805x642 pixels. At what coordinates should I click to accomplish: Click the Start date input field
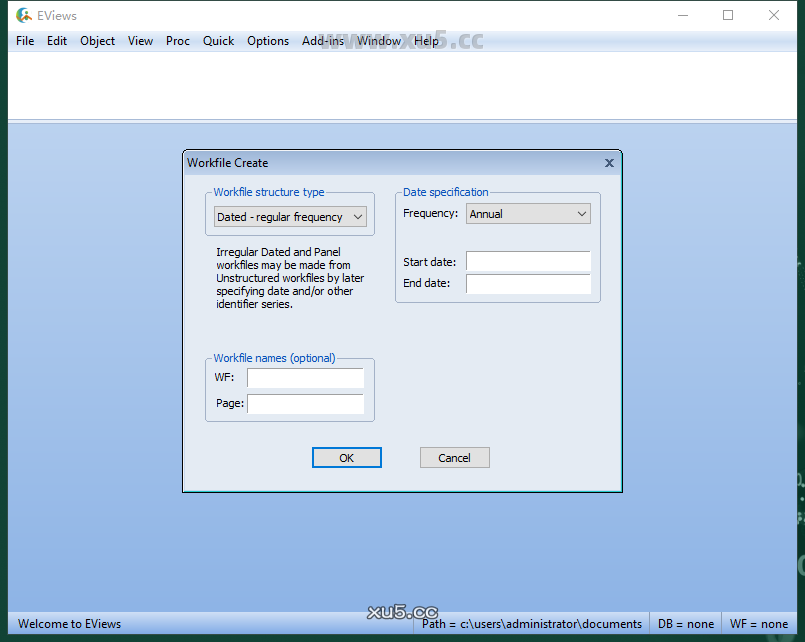point(528,262)
